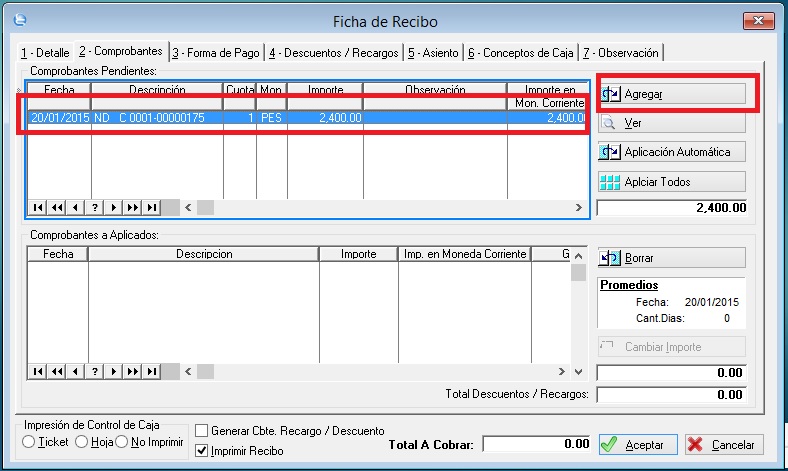Select the Ticket radio option
Viewport: 788px width, 471px height.
click(28, 442)
